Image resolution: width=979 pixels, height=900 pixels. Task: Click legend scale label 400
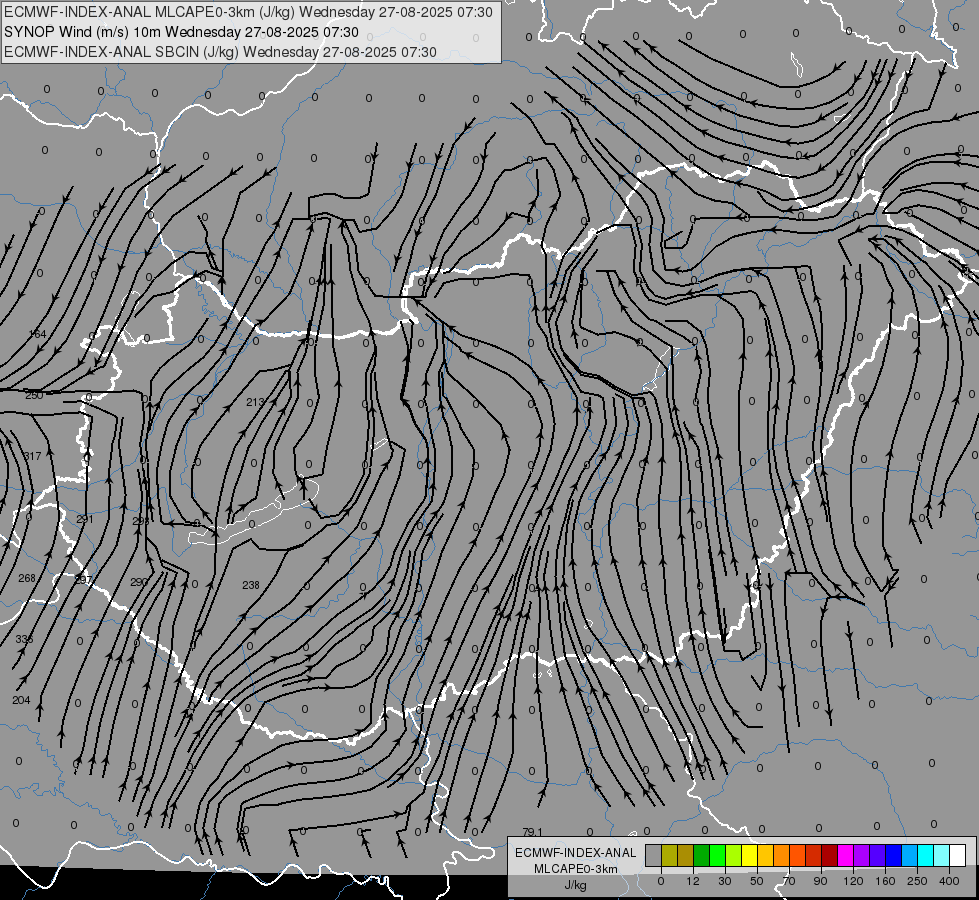pos(949,881)
